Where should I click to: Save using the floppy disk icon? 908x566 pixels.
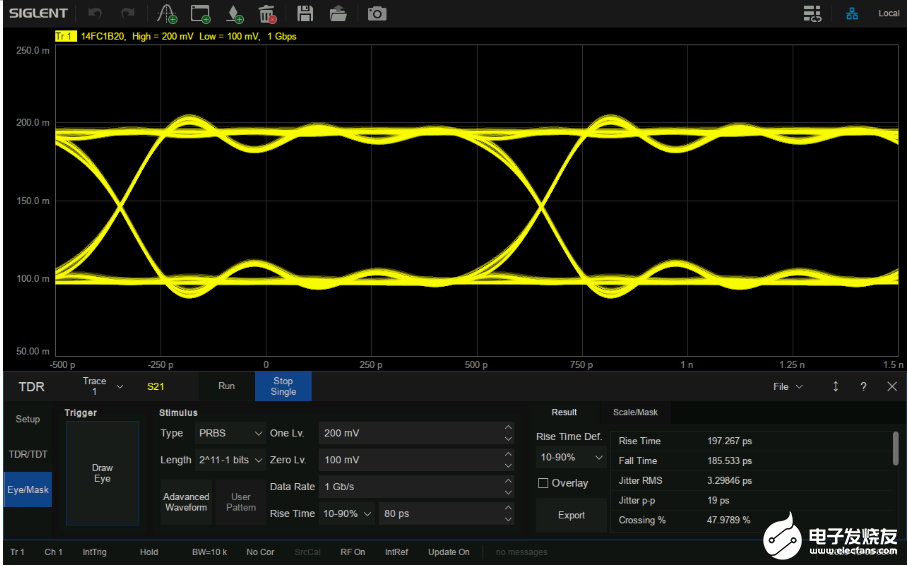pyautogui.click(x=305, y=13)
